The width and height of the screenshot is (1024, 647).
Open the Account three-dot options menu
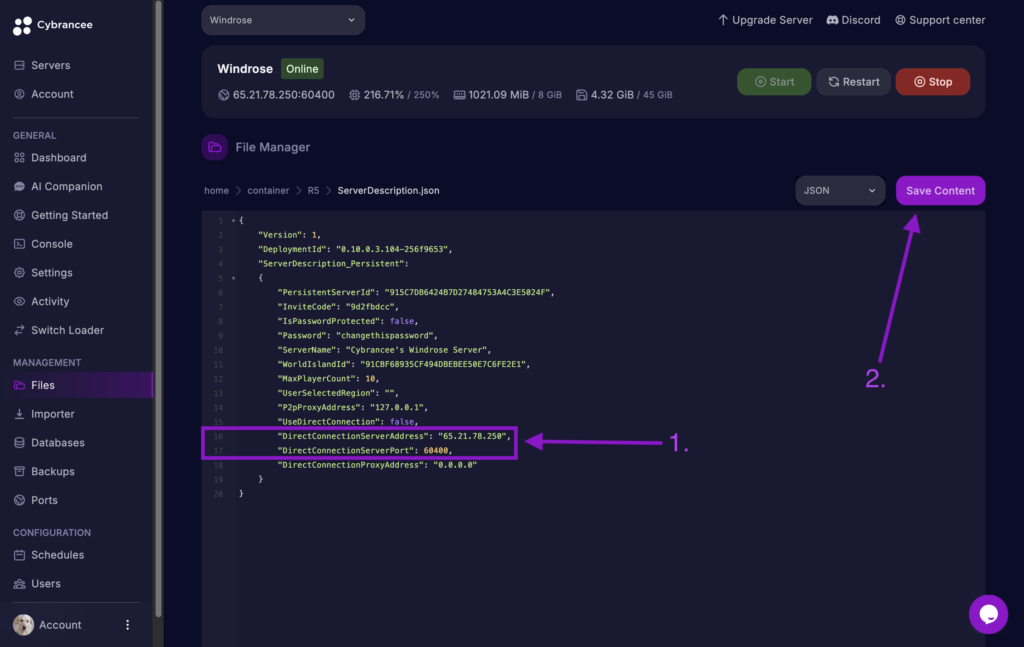tap(126, 624)
